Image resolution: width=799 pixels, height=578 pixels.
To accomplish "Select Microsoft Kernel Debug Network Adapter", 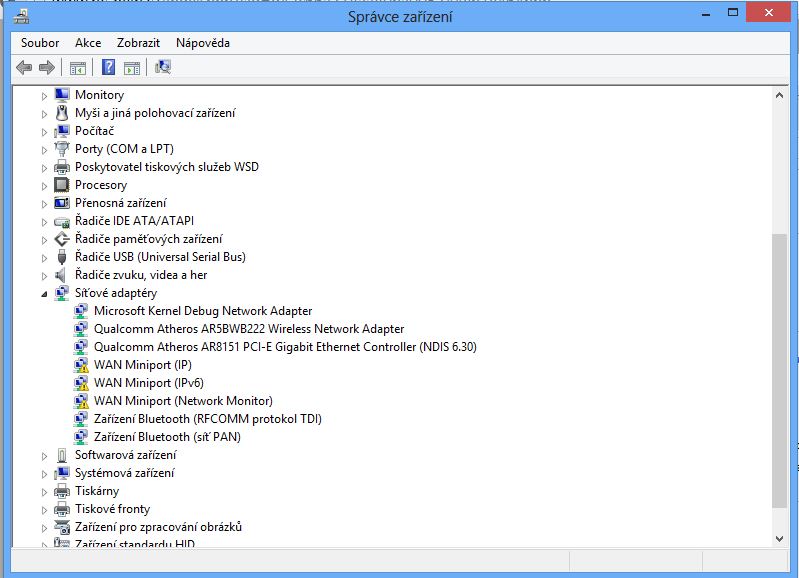I will pyautogui.click(x=203, y=311).
